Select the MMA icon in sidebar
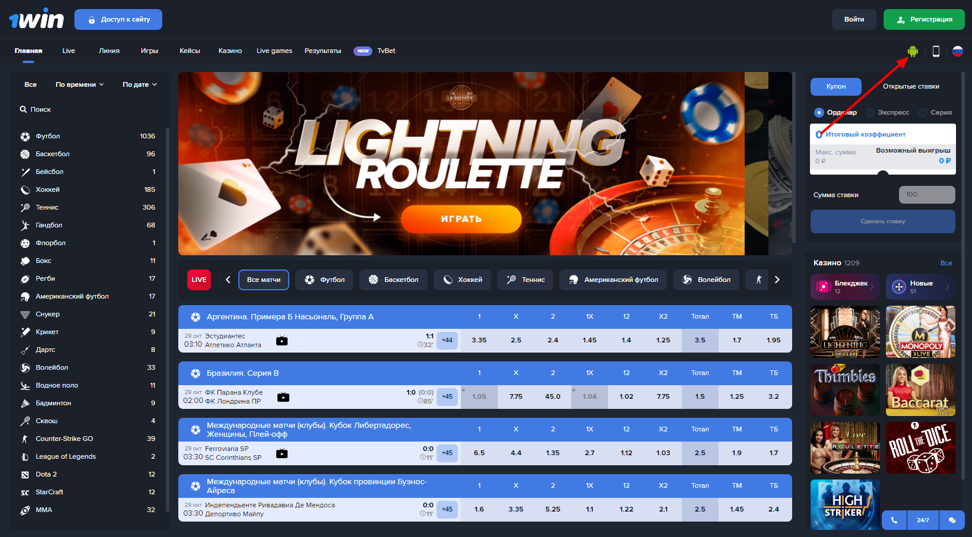This screenshot has height=537, width=972. 25,510
